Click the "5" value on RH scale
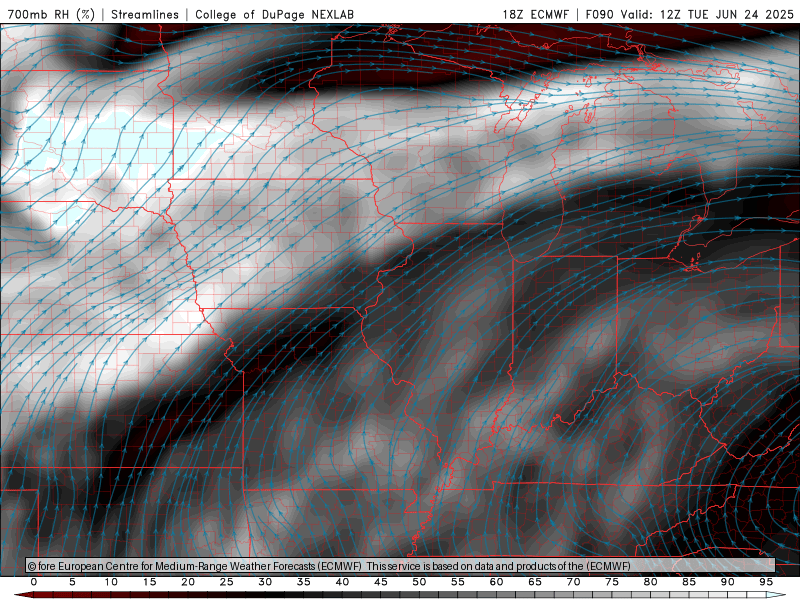The height and width of the screenshot is (600, 800). coord(72,582)
